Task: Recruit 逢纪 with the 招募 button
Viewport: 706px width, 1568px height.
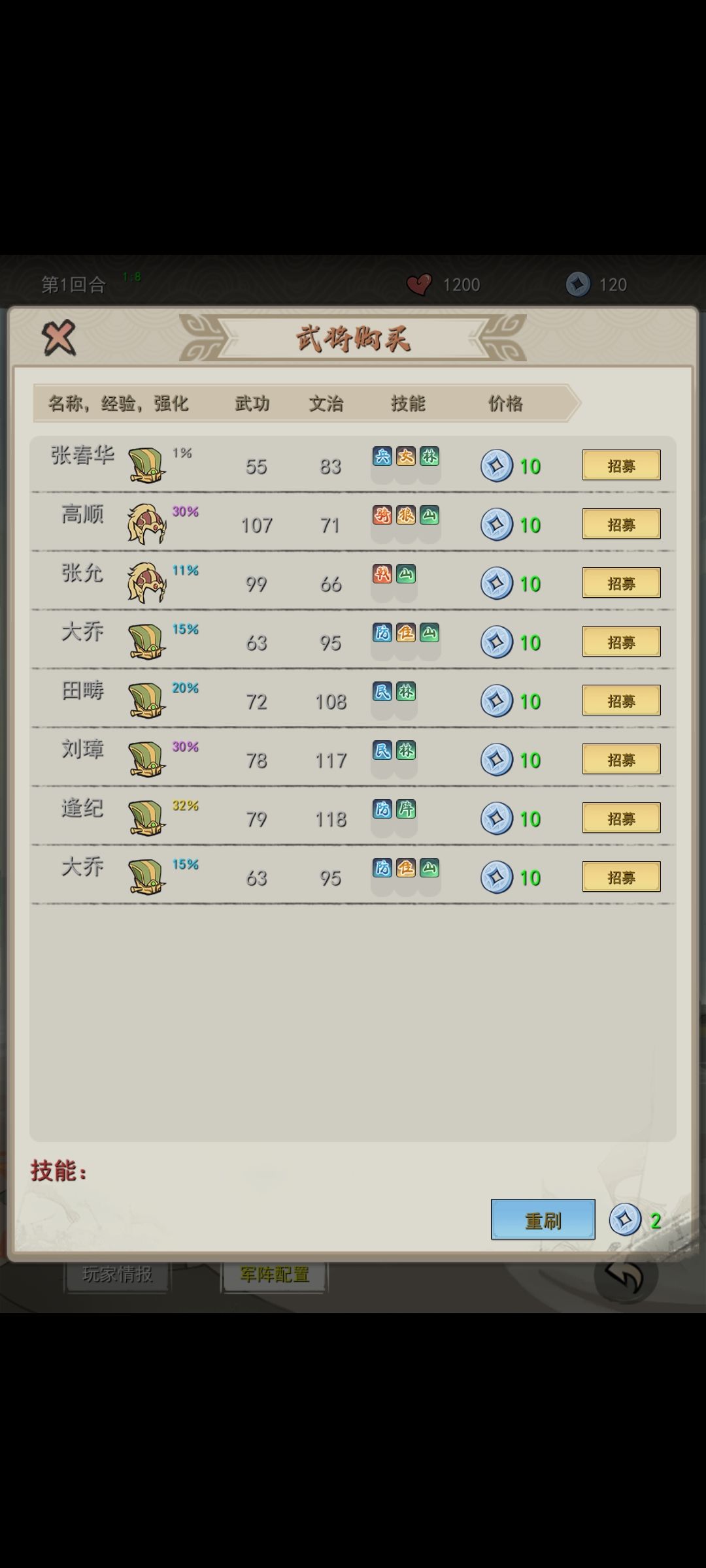Action: pos(621,818)
